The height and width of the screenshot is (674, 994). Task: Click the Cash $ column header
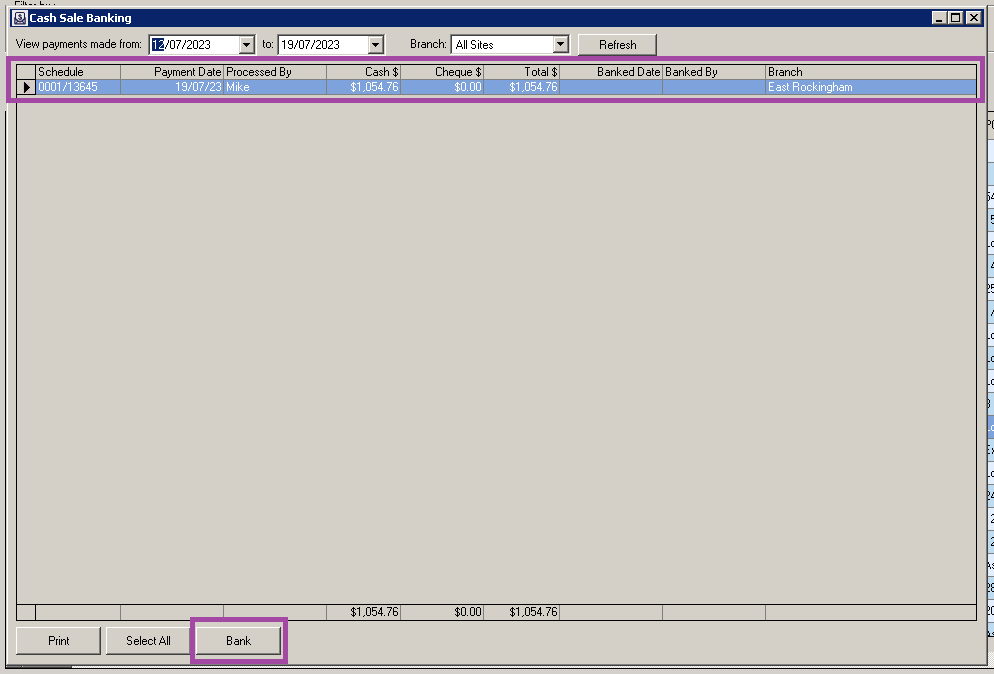point(364,72)
